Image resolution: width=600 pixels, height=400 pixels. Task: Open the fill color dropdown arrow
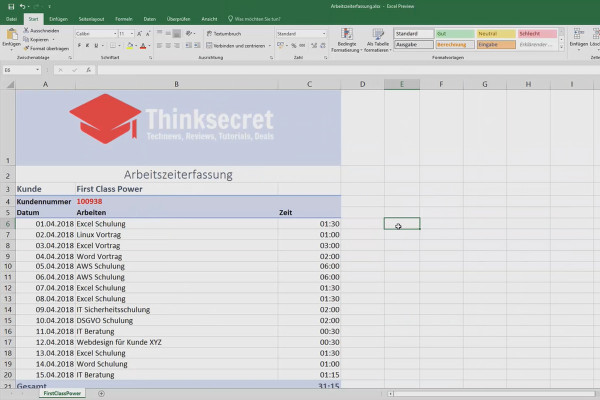point(136,46)
